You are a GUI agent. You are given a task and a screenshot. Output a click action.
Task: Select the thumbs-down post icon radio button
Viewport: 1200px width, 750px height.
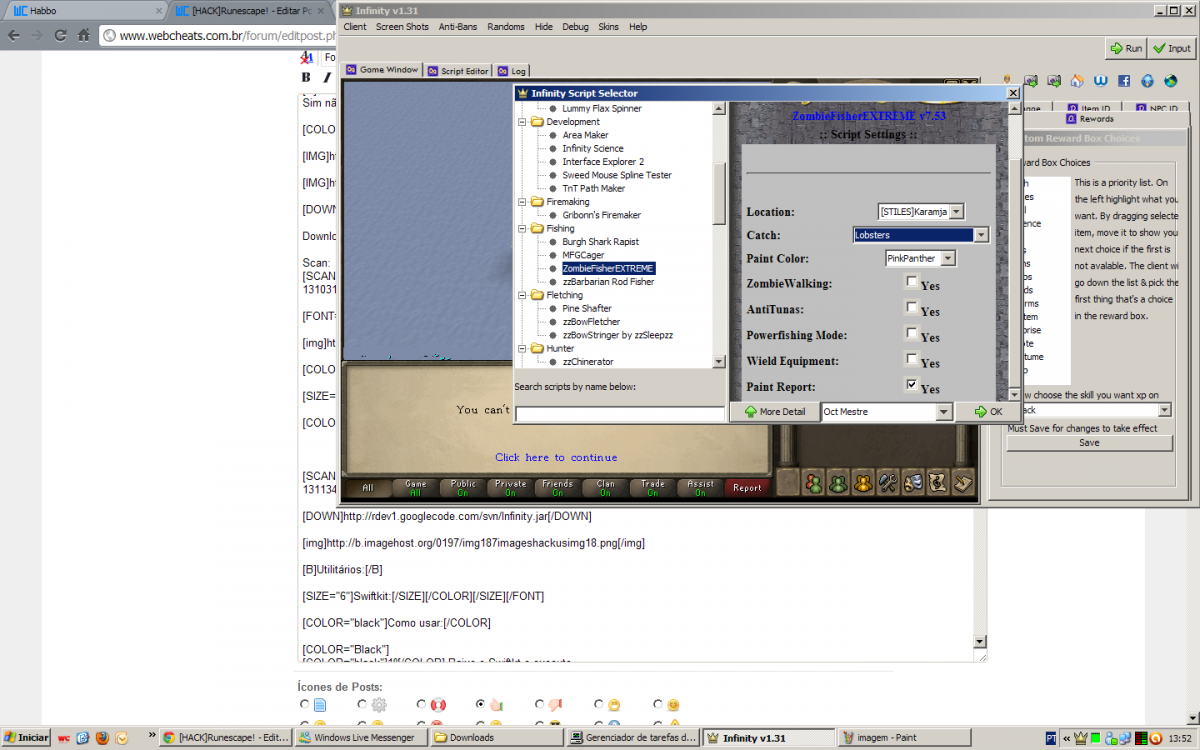(540, 705)
